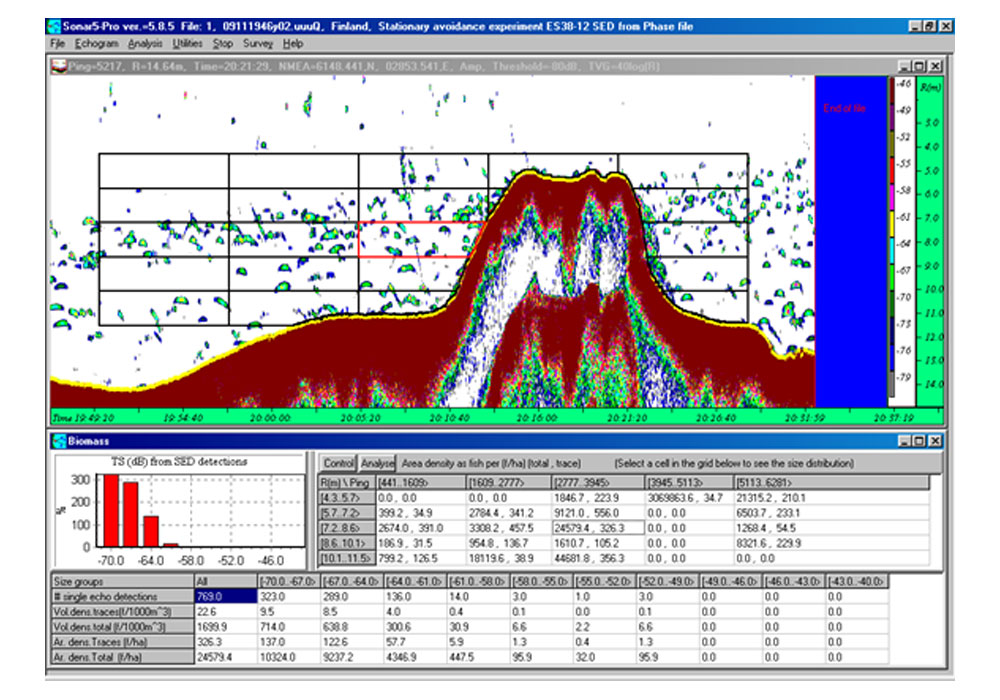1000x700 pixels.
Task: Click the Biomass window icon
Action: (x=58, y=440)
